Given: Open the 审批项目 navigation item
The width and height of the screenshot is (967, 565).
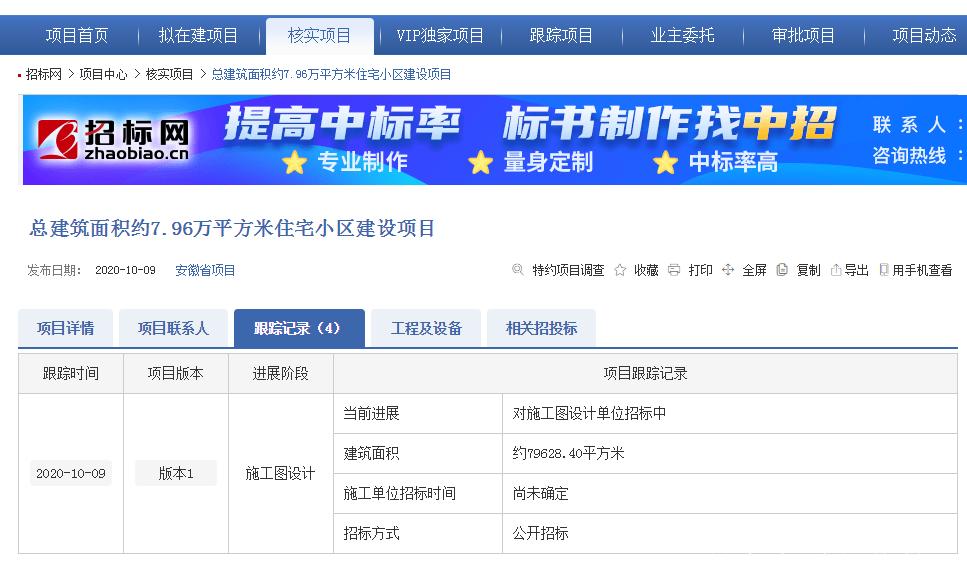Looking at the screenshot, I should pos(803,35).
